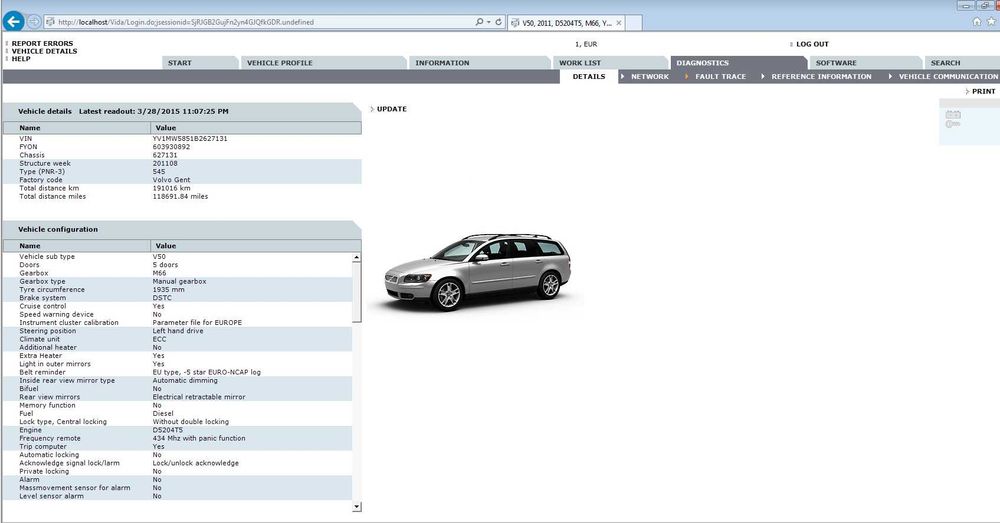This screenshot has width=1000, height=523.
Task: Click Parameter file for EUROPE value
Action: 197,323
